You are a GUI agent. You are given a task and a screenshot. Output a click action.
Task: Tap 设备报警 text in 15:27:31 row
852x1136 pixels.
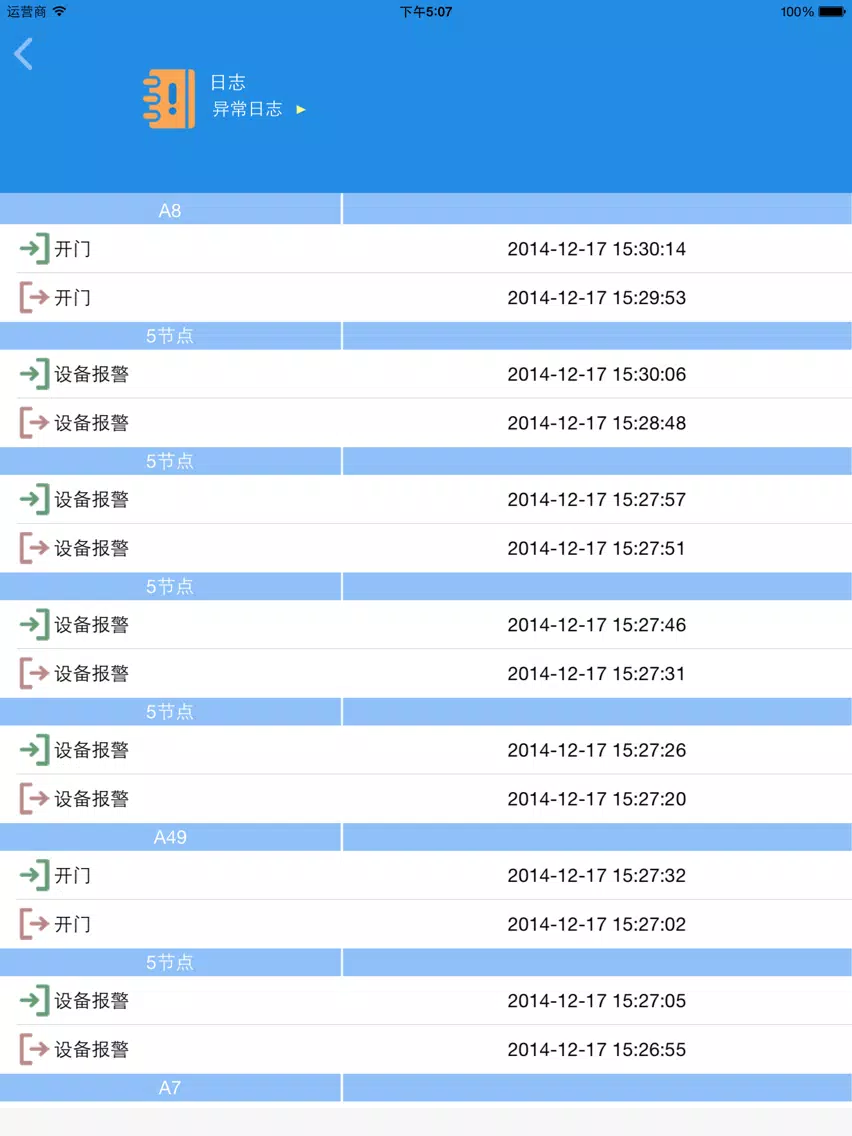pos(91,673)
